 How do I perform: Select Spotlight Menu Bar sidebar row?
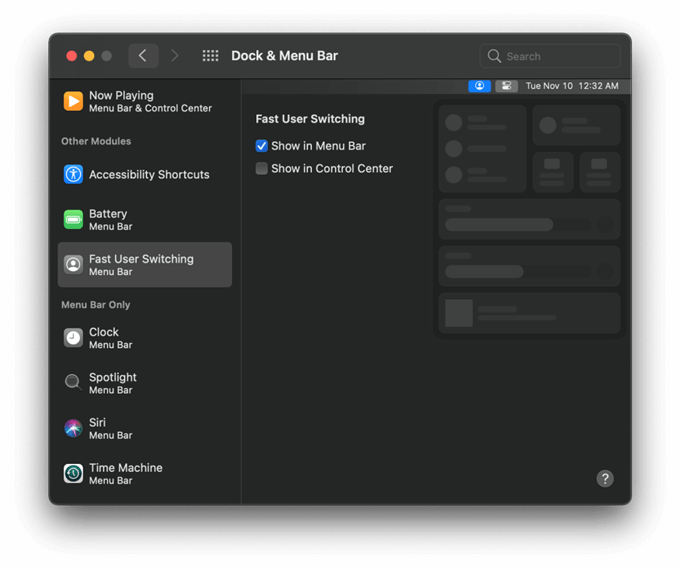(145, 383)
